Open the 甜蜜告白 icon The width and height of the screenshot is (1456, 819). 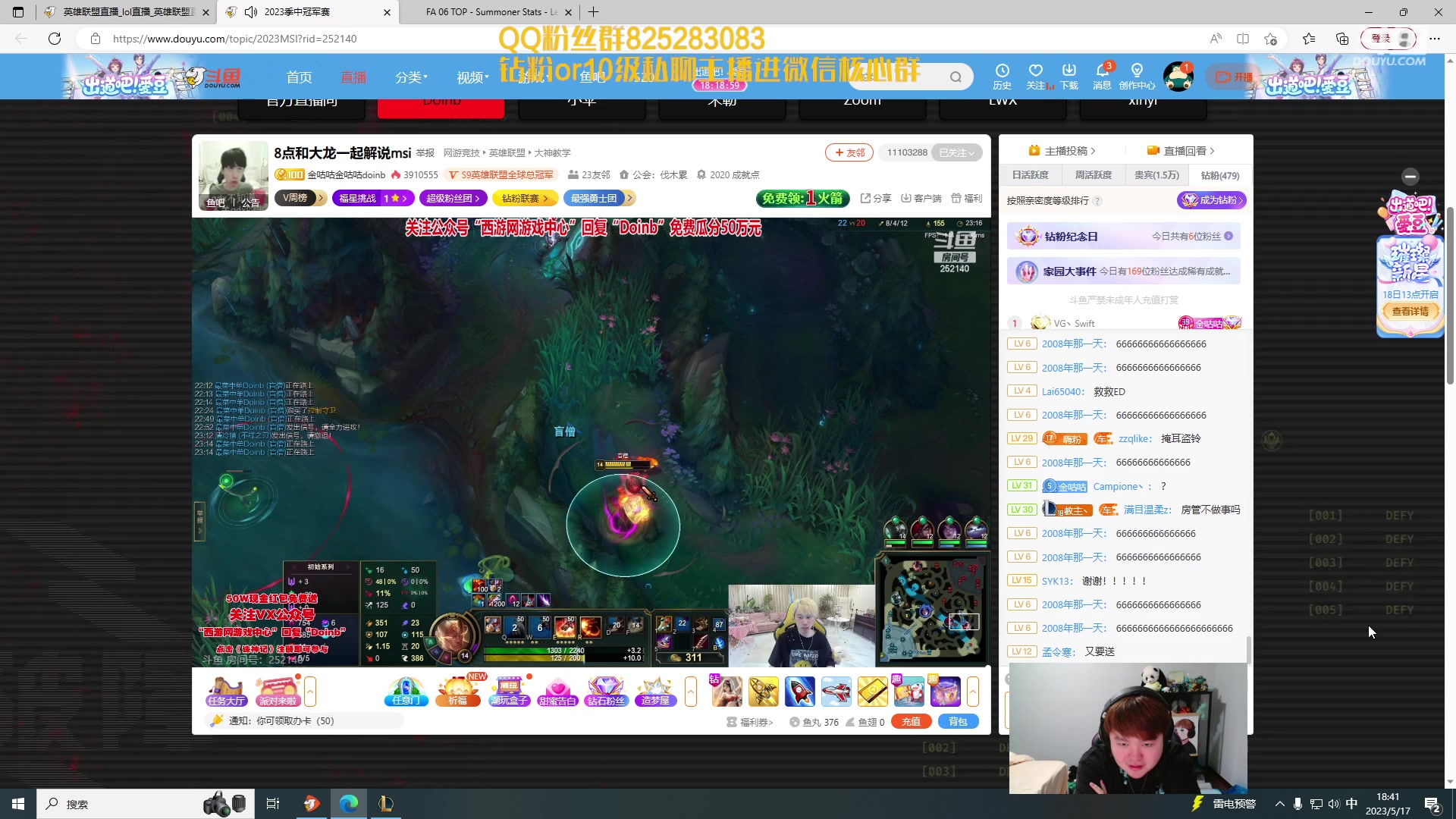pos(557,692)
